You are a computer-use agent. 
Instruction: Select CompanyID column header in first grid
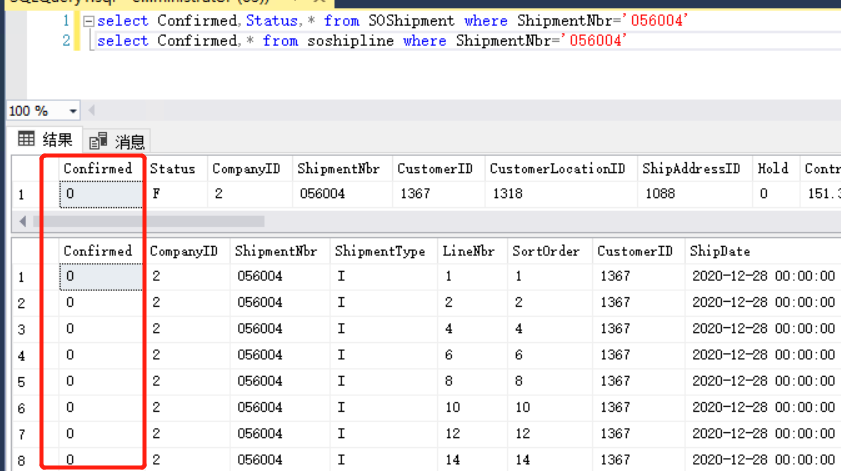click(x=249, y=168)
